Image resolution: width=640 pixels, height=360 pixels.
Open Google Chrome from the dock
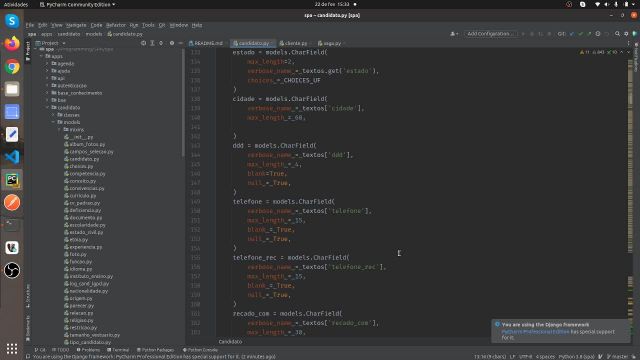[12, 67]
